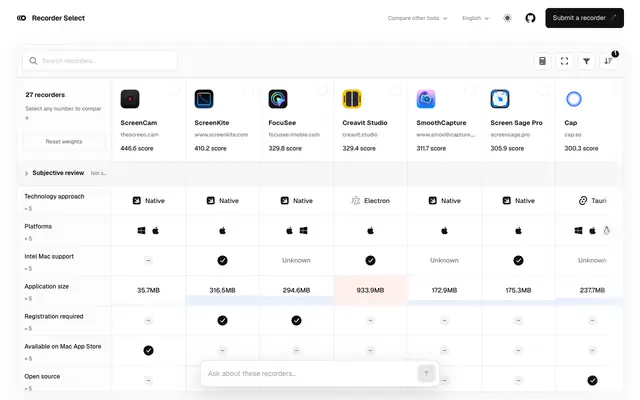Image resolution: width=640 pixels, height=400 pixels.
Task: Click the Screen Sage Pro app icon
Action: click(x=500, y=99)
